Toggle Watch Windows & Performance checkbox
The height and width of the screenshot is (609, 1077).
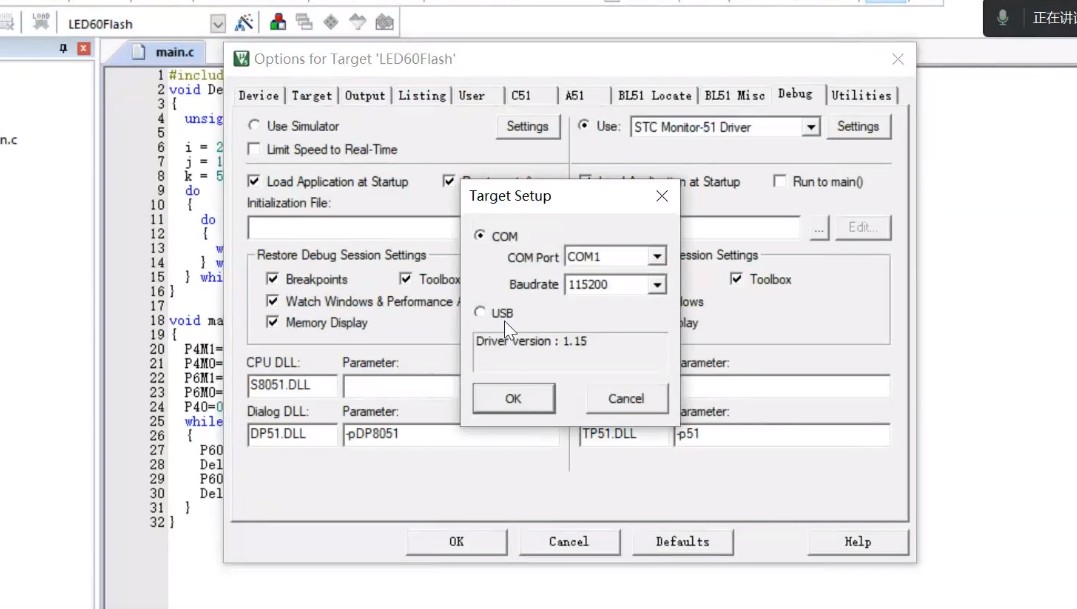(273, 301)
